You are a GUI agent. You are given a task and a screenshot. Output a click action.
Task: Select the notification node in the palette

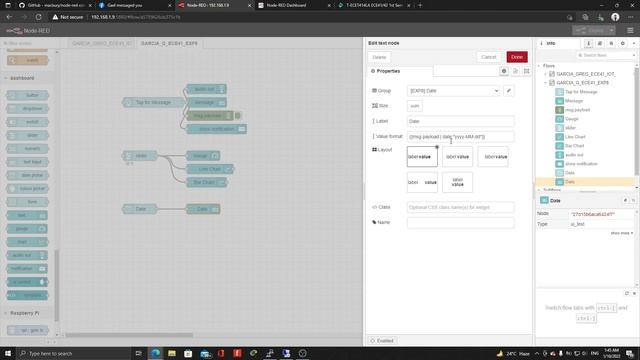[27, 269]
